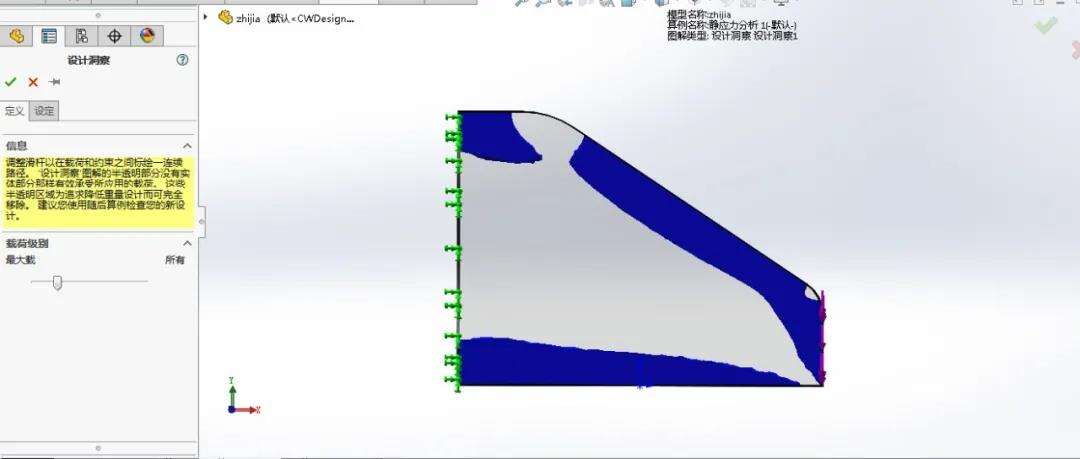Click the panel collapse handle on divider

pos(200,222)
